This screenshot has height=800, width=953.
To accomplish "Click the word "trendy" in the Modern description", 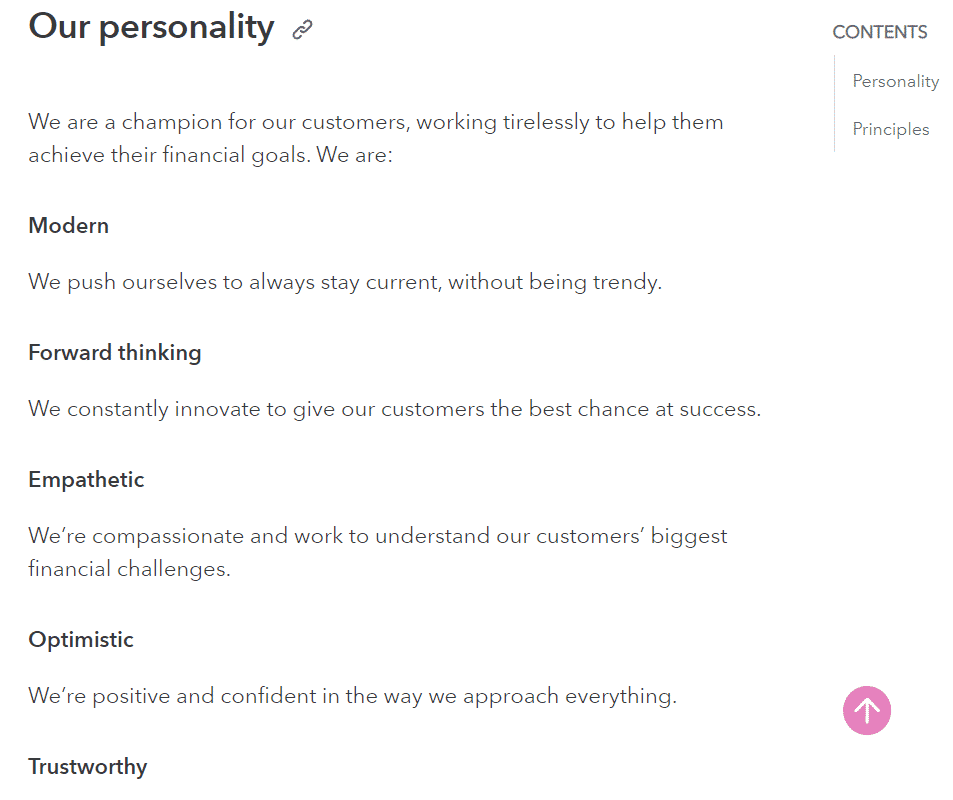I will (627, 283).
